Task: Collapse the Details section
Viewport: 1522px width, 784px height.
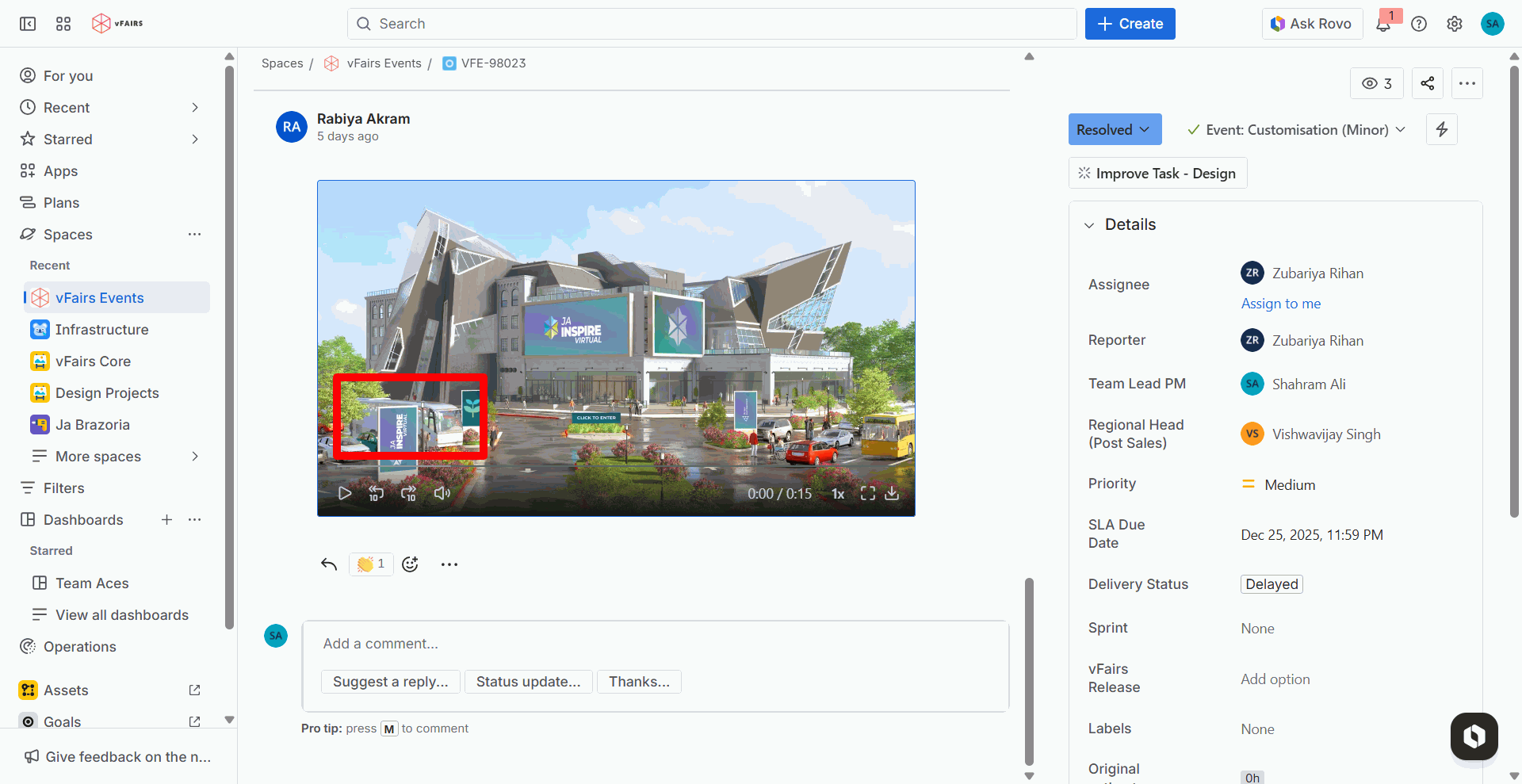Action: click(x=1089, y=225)
